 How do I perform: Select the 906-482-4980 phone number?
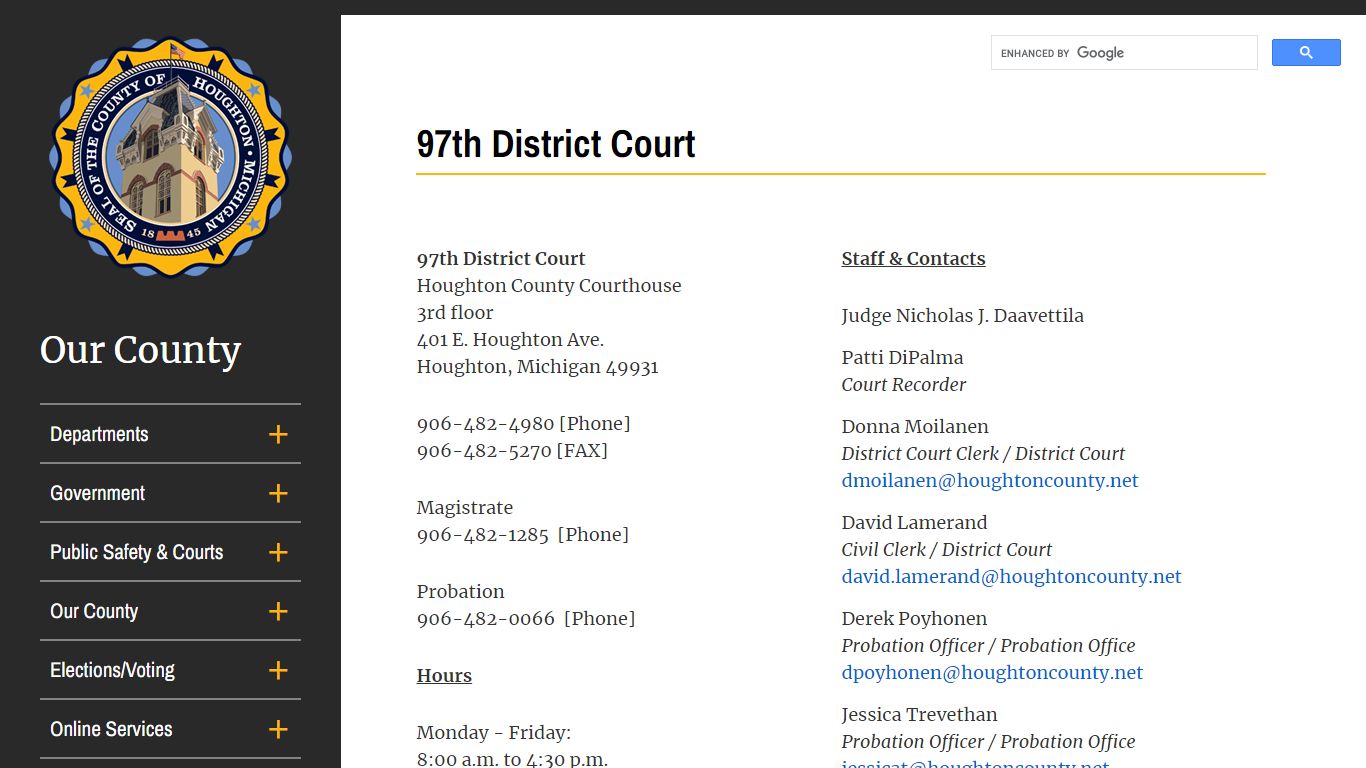[485, 423]
